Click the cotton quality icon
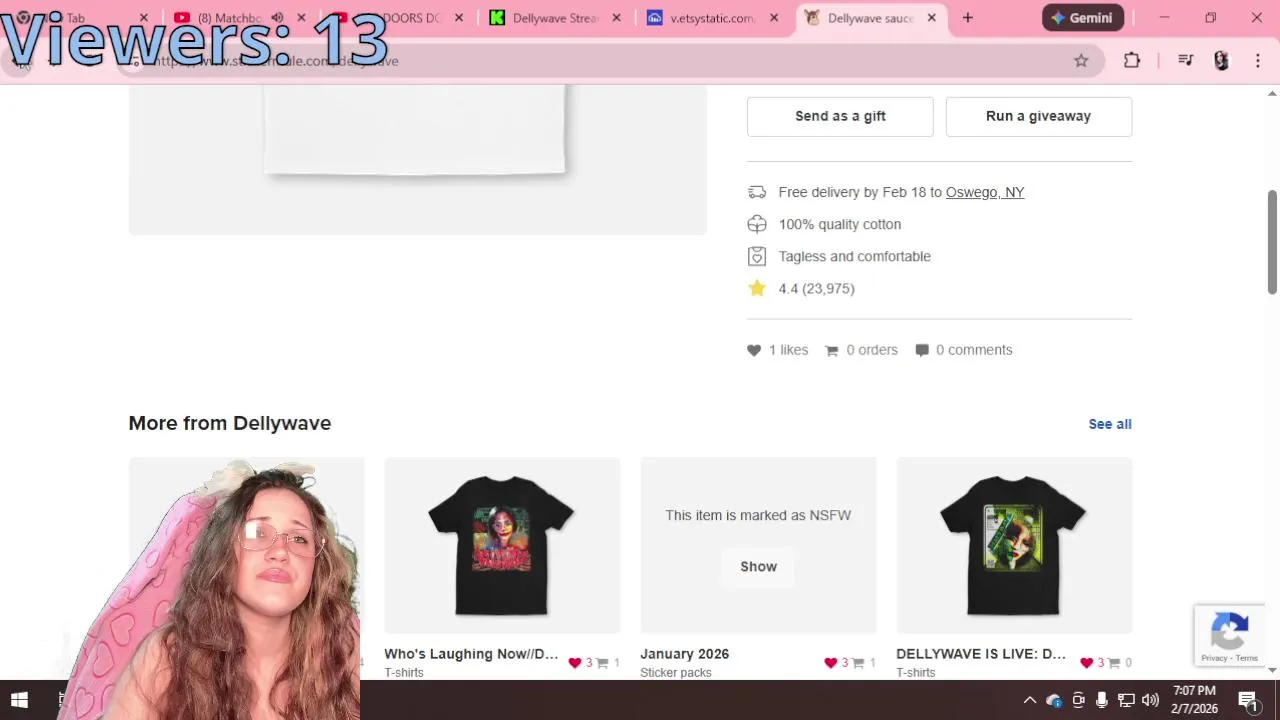Viewport: 1280px width, 720px height. (757, 224)
